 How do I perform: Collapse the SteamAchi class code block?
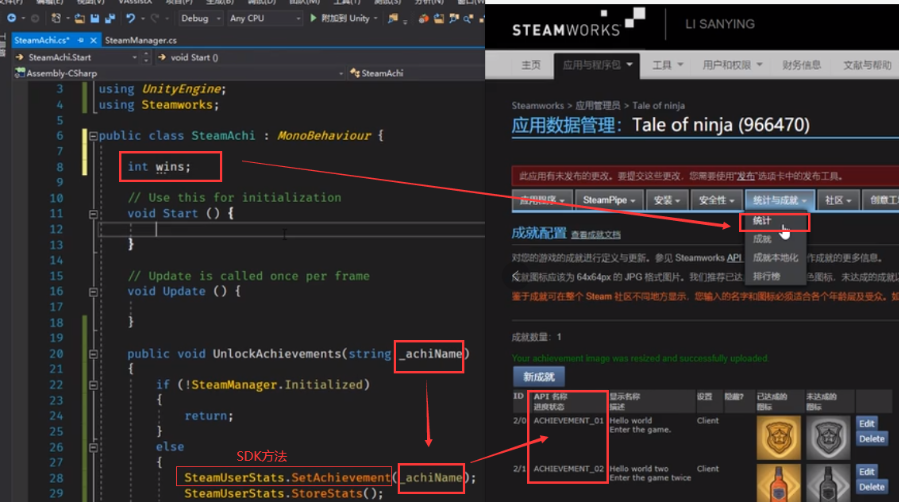click(93, 136)
